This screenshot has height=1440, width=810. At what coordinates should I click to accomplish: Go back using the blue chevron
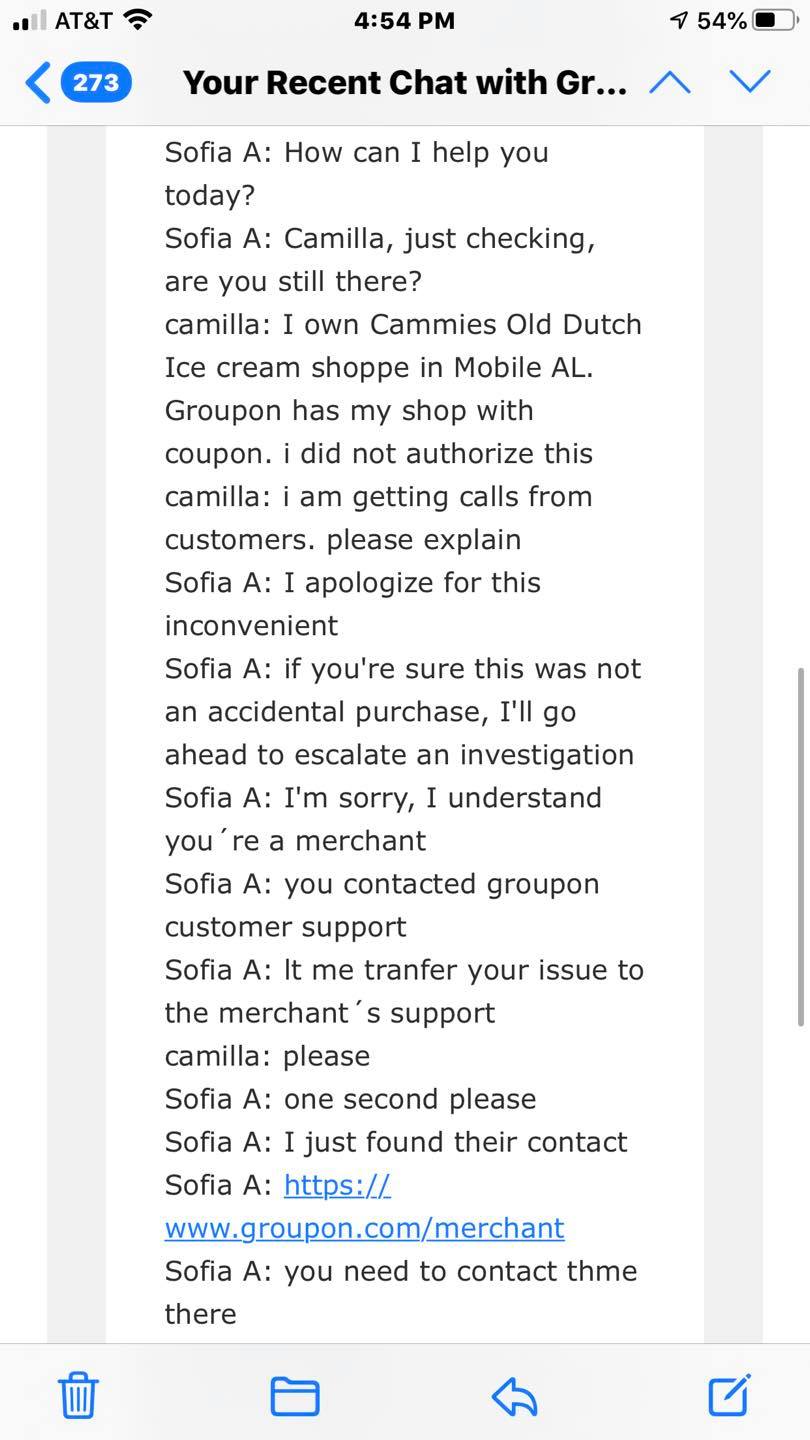click(x=38, y=82)
